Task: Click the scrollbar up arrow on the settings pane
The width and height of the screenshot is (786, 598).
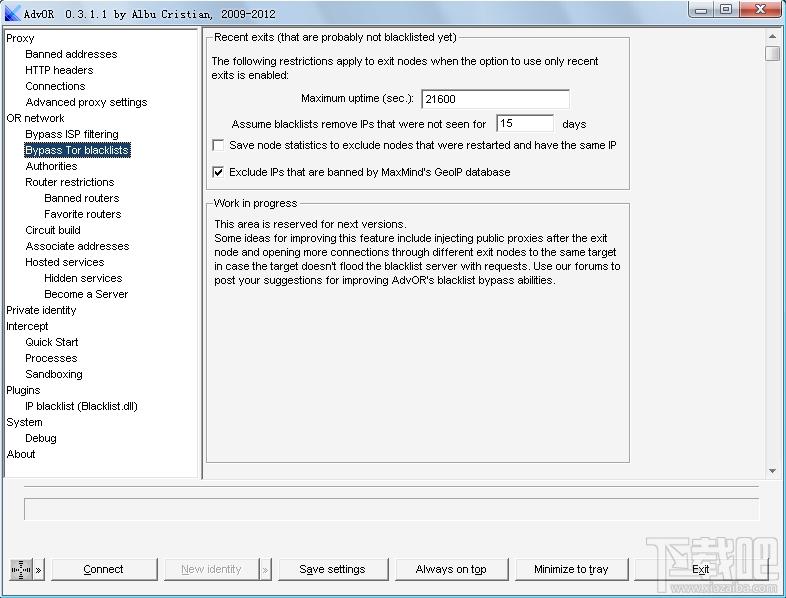Action: [772, 37]
